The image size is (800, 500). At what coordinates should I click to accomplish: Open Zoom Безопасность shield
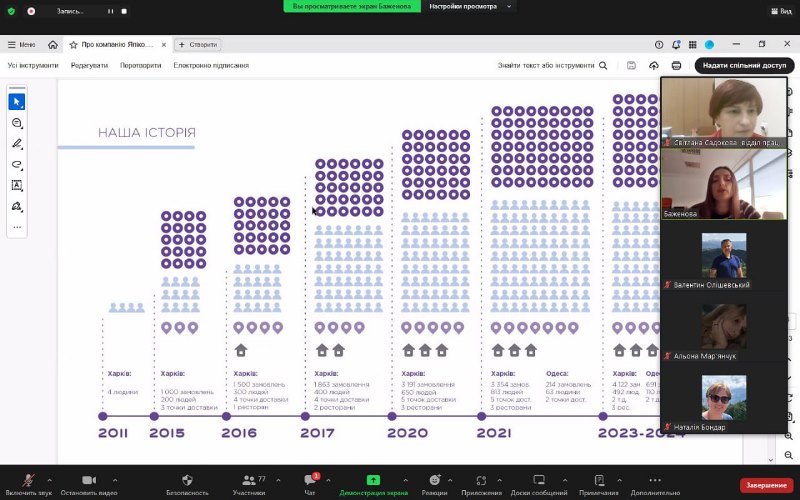click(x=187, y=484)
